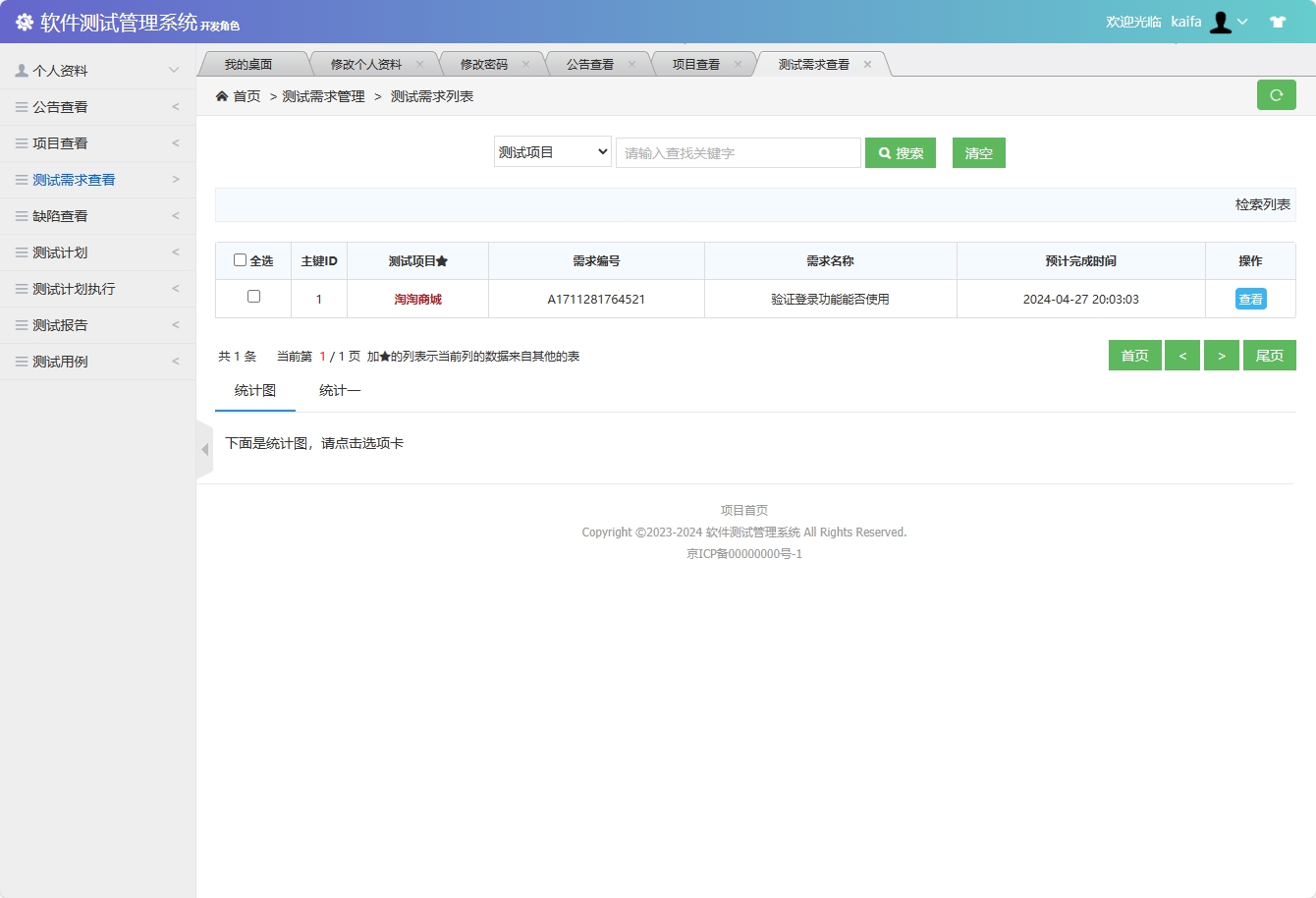The height and width of the screenshot is (898, 1316).
Task: Click the clothes theme icon in top-right corner
Action: (x=1278, y=21)
